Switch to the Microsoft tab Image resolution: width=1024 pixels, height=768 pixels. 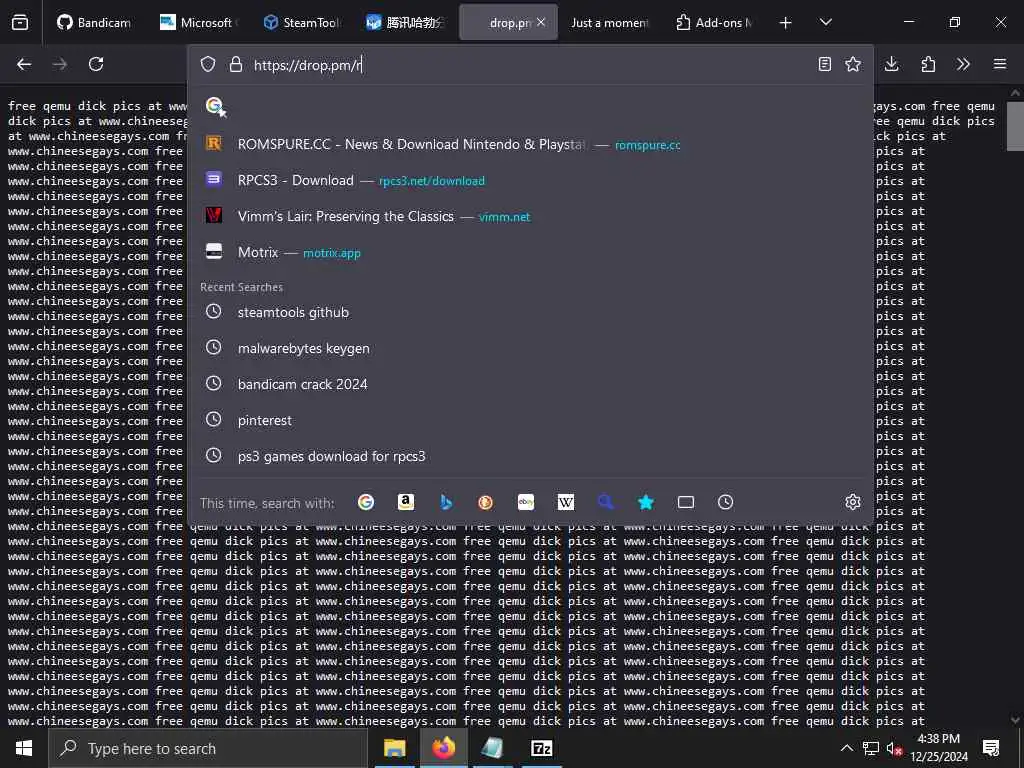click(197, 22)
